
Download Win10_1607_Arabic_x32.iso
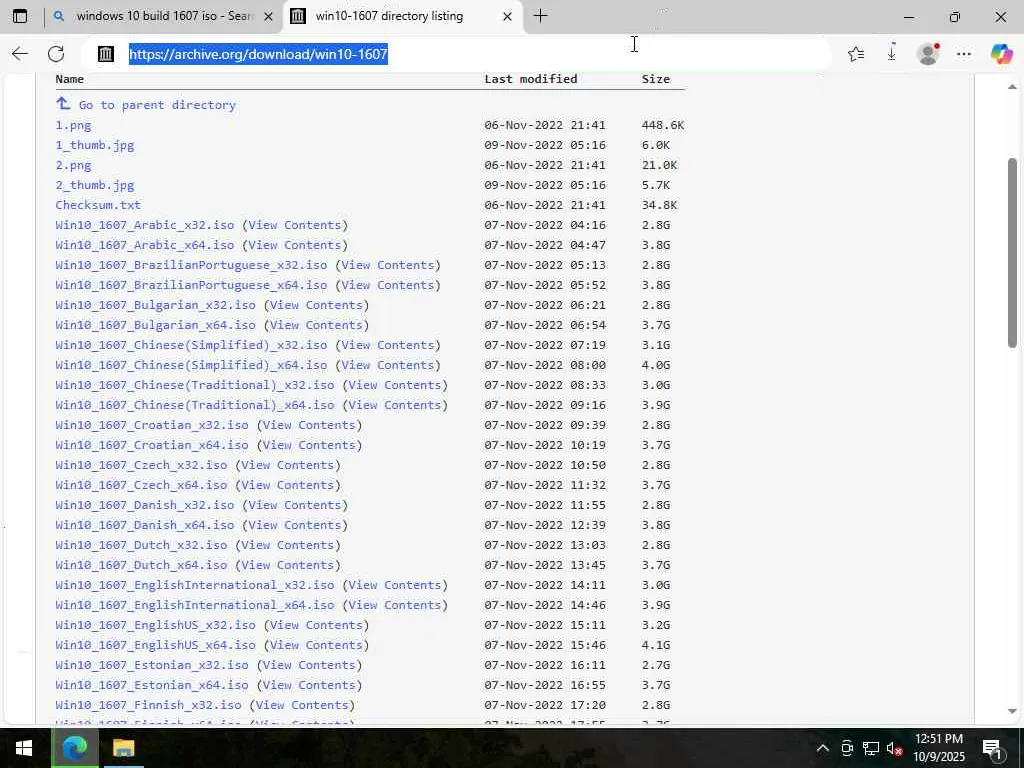(144, 225)
